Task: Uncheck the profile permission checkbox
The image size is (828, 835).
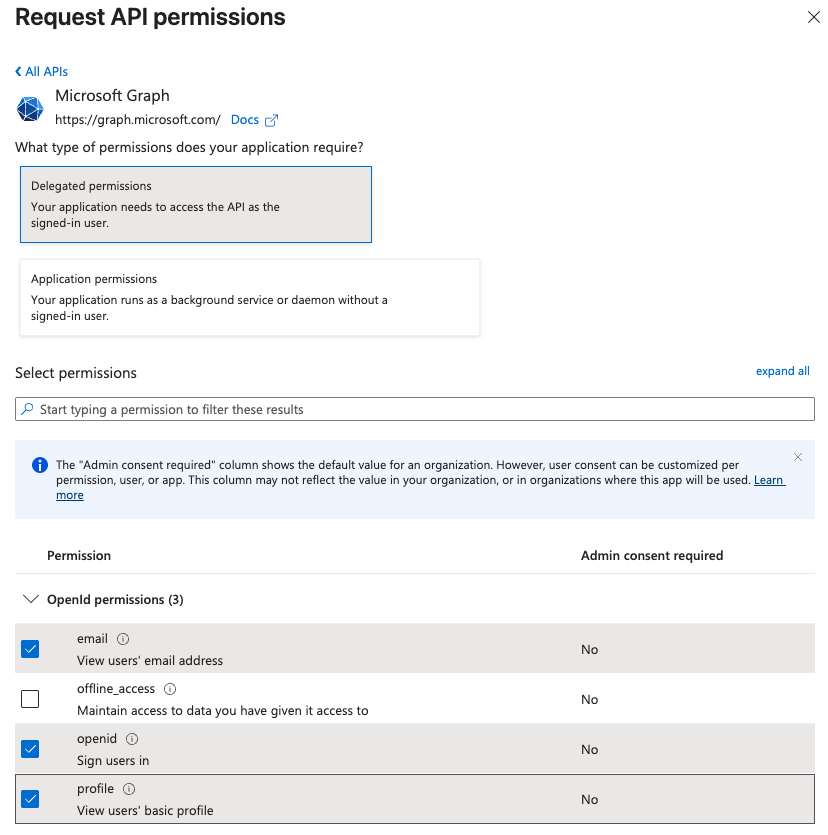Action: coord(30,799)
